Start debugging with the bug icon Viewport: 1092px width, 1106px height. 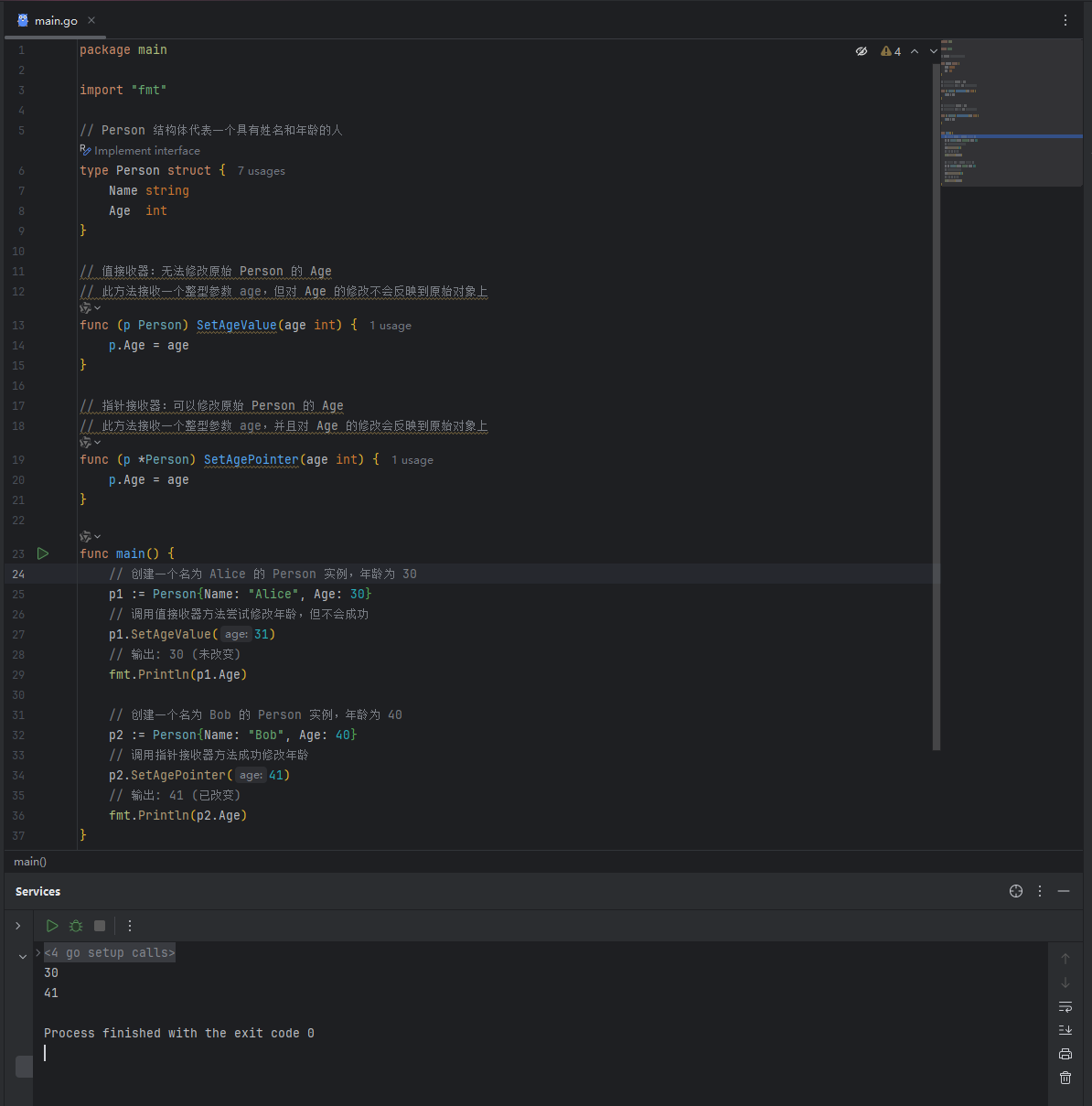click(x=76, y=926)
